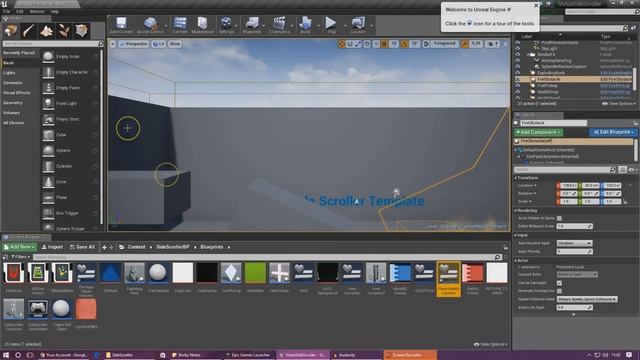Open the Edit menu
The height and width of the screenshot is (360, 640).
pyautogui.click(x=19, y=11)
